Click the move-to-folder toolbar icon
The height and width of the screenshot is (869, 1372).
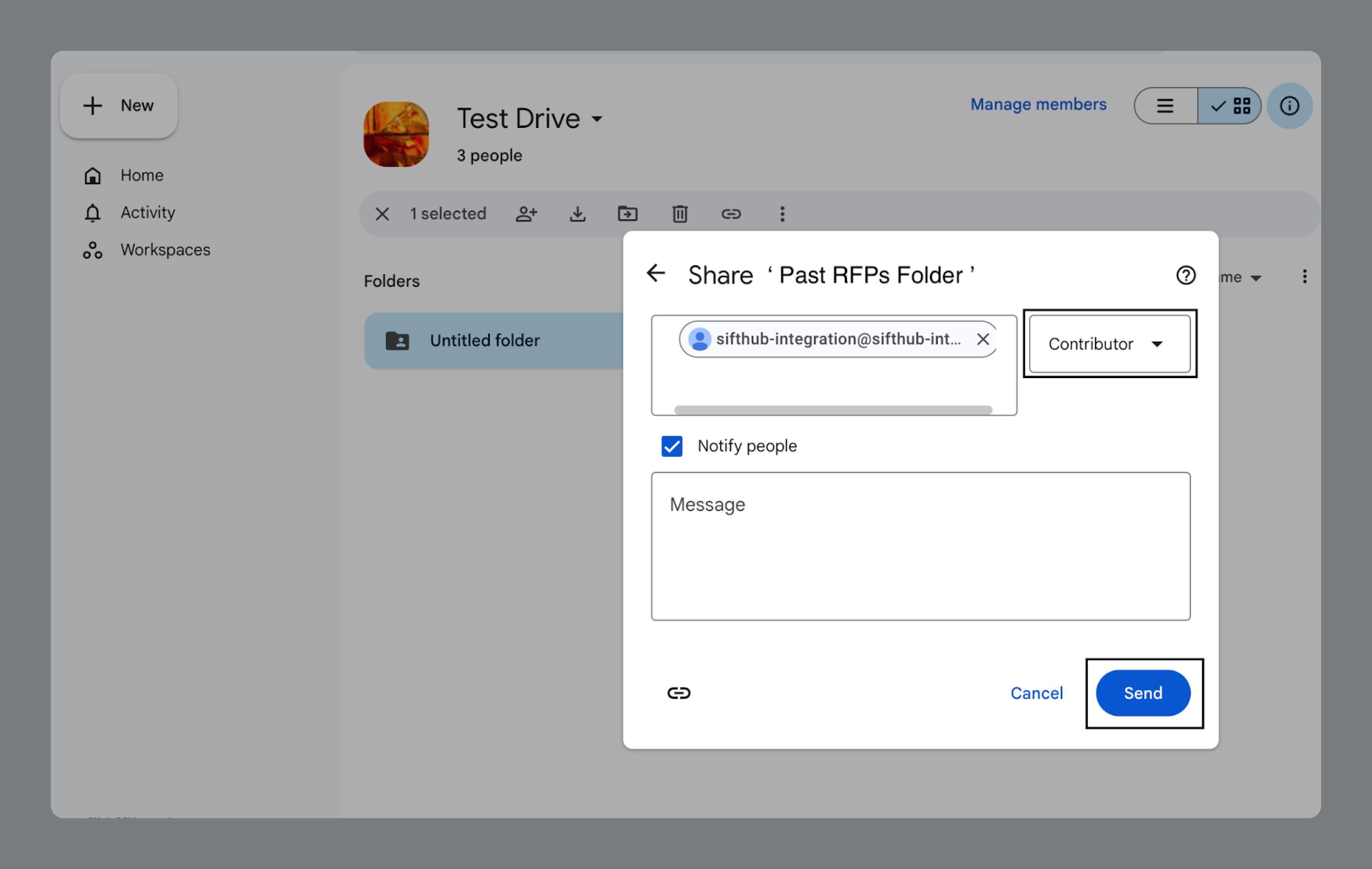coord(627,214)
